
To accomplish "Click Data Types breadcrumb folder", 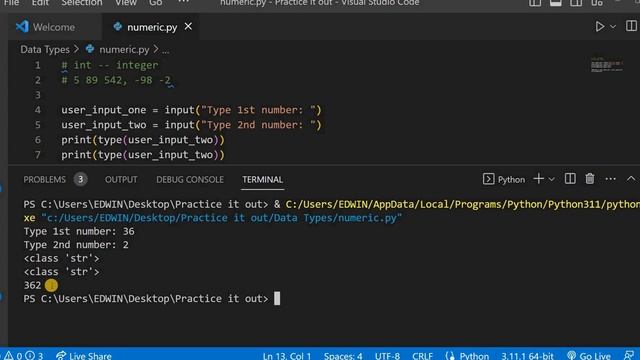I will pyautogui.click(x=45, y=50).
